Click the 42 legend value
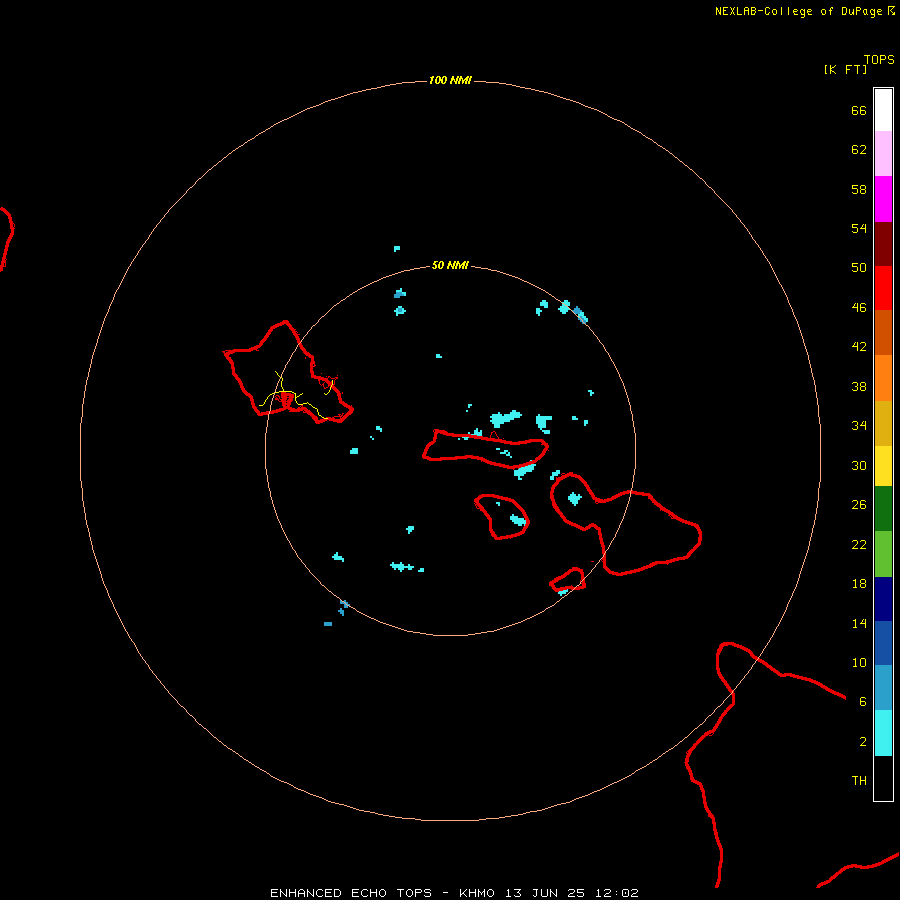The image size is (900, 900). tap(859, 347)
